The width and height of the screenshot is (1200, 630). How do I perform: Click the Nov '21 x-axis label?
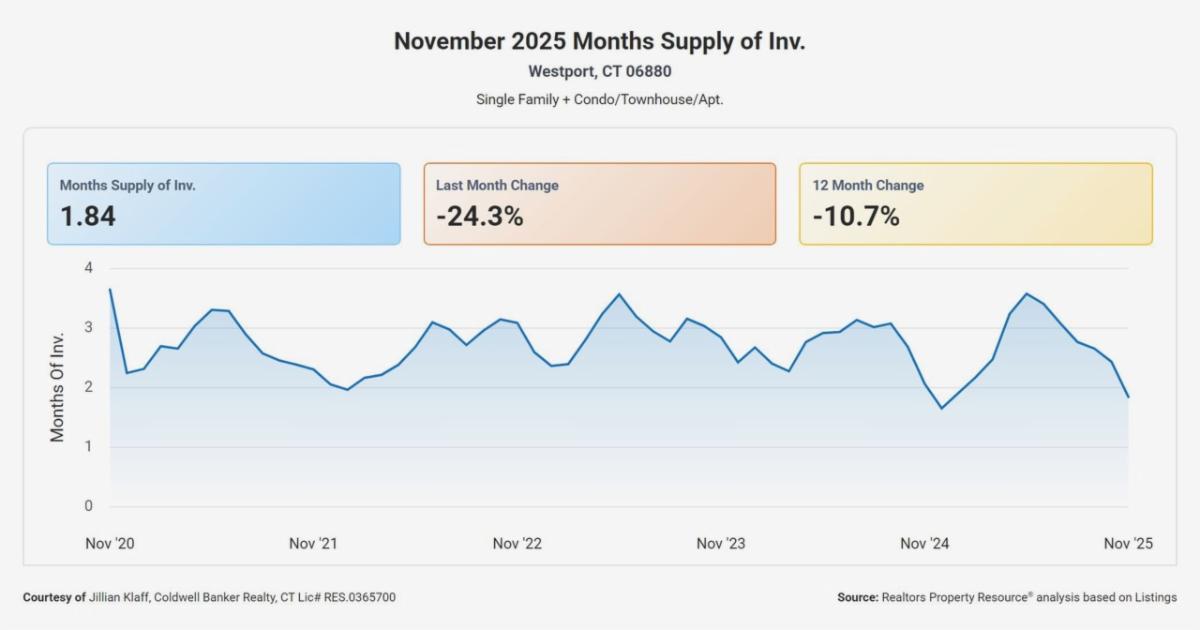314,544
